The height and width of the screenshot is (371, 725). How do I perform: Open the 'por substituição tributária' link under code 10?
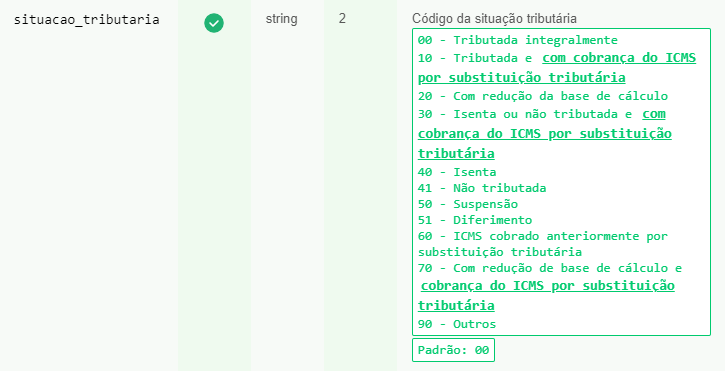522,77
